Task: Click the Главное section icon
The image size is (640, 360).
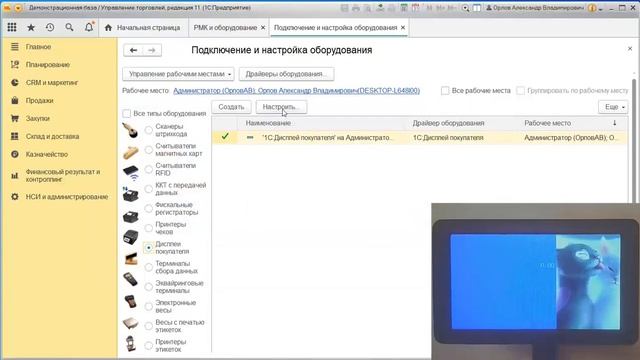Action: click(x=15, y=47)
